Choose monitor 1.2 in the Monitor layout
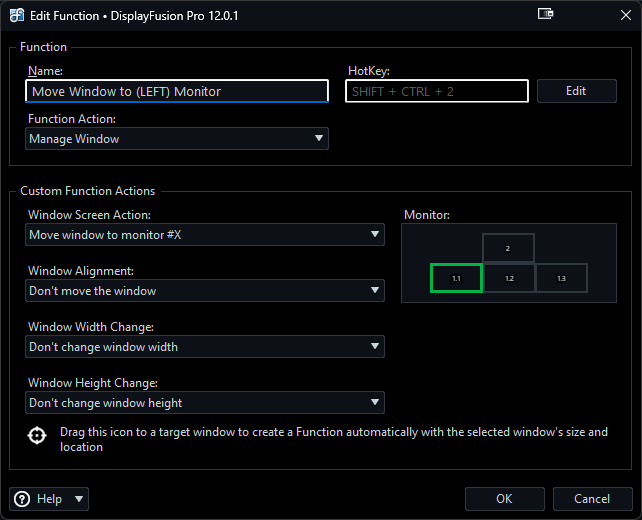The height and width of the screenshot is (520, 642). [x=509, y=278]
